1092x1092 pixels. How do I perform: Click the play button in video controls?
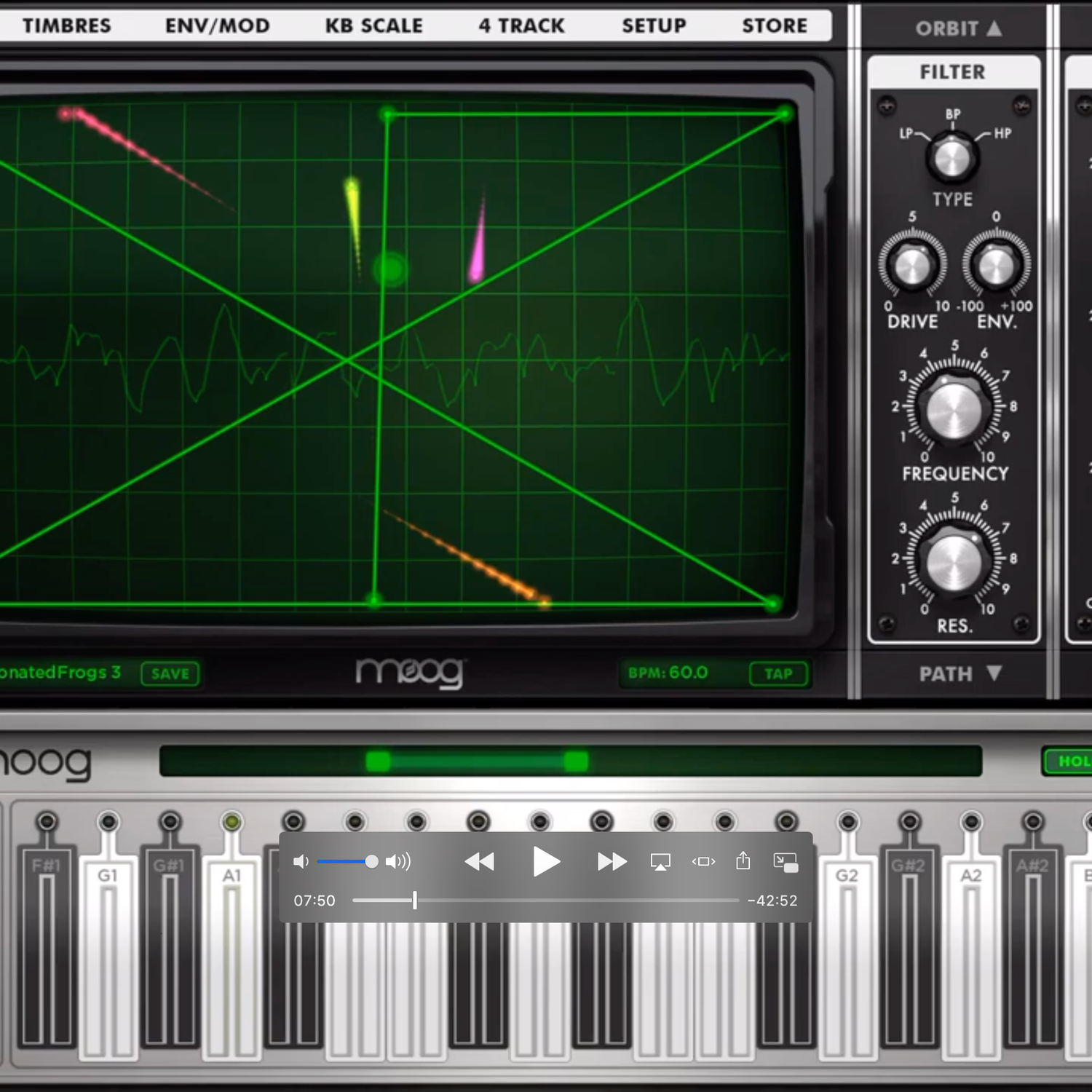(546, 862)
